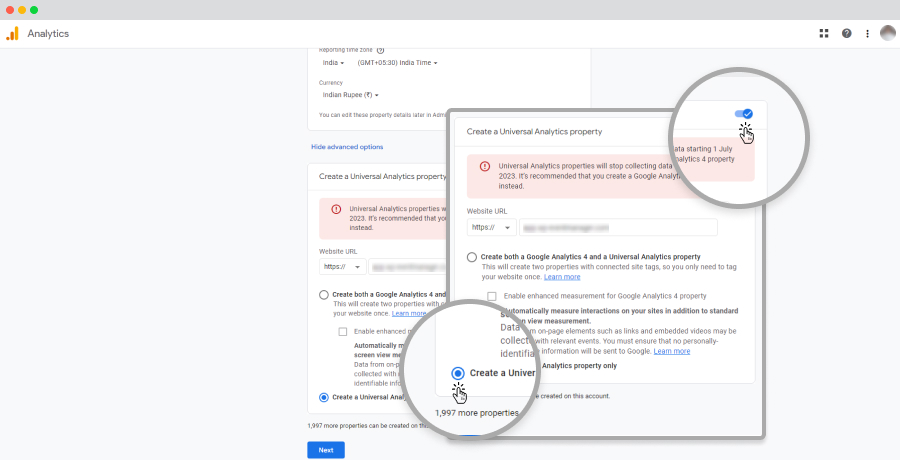This screenshot has height=460, width=900.
Task: Open the Google apps grid icon
Action: 824,33
